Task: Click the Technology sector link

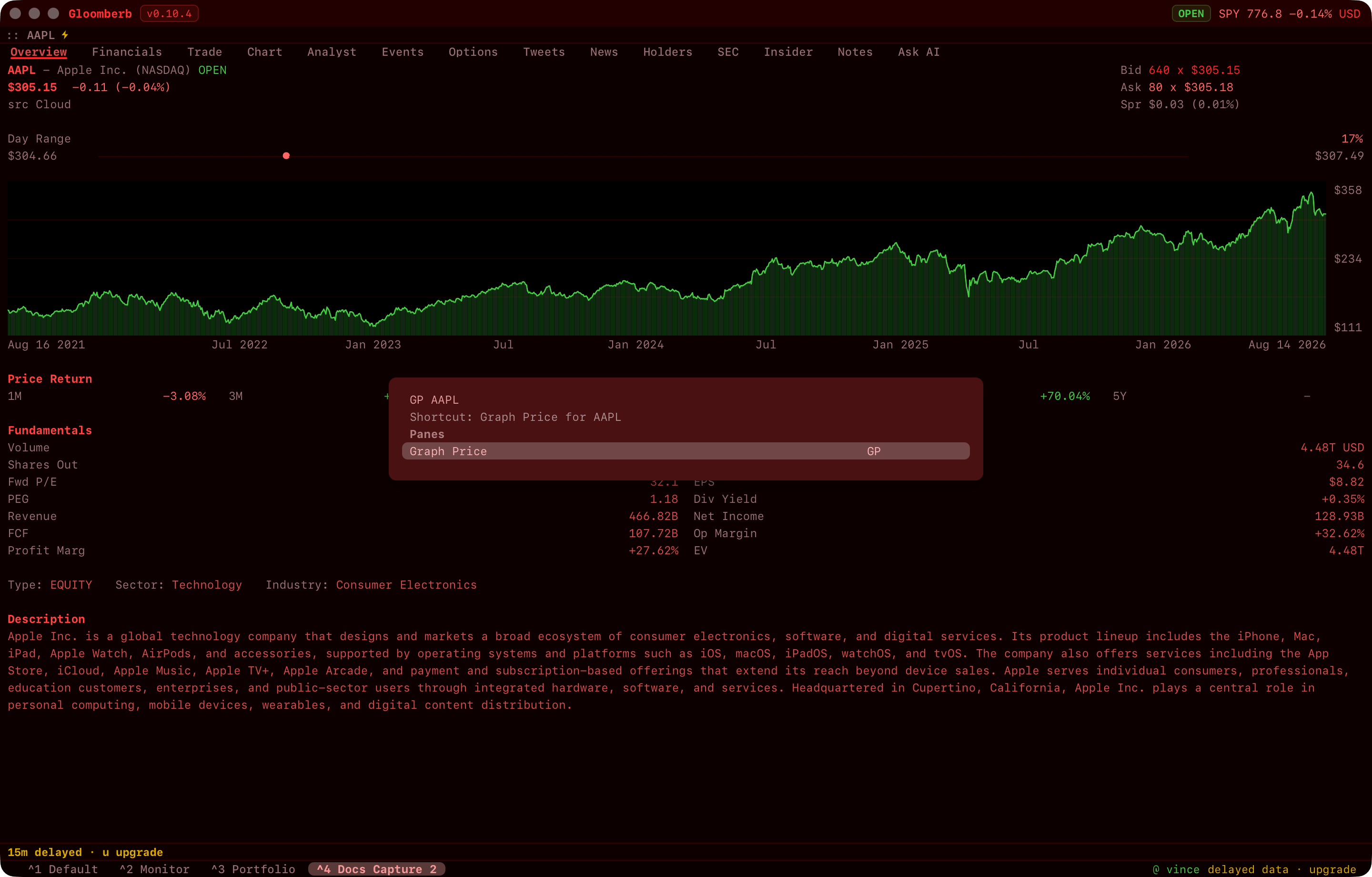Action: [x=207, y=584]
